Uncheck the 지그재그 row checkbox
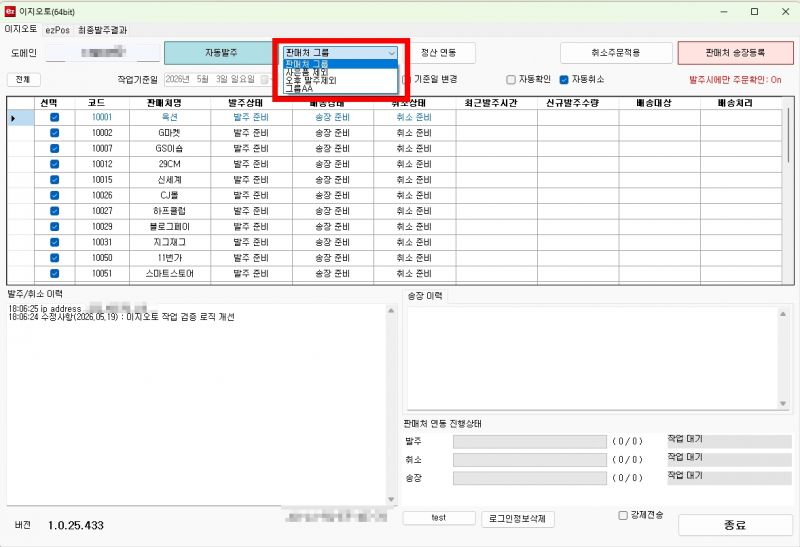The width and height of the screenshot is (800, 547). click(x=55, y=242)
